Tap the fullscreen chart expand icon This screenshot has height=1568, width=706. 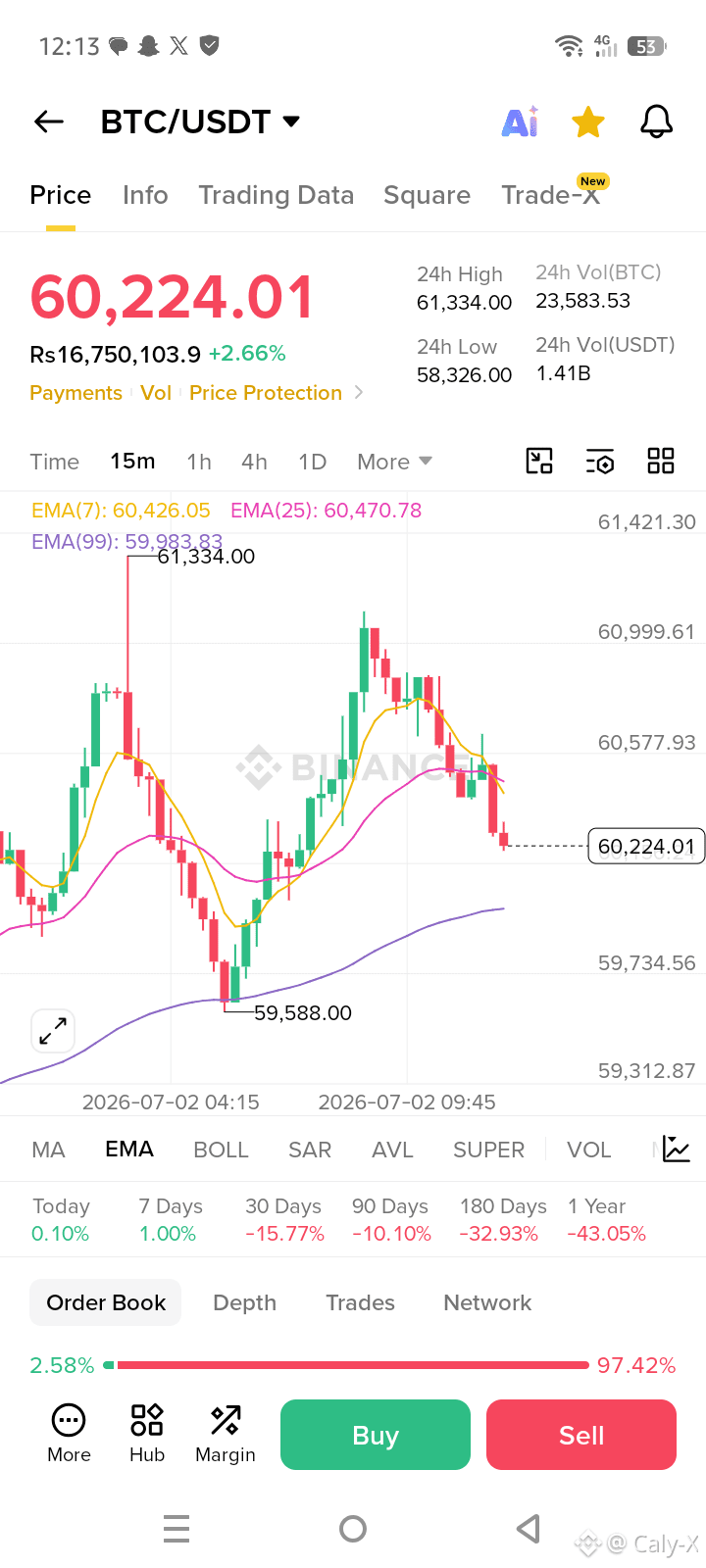pyautogui.click(x=53, y=1031)
